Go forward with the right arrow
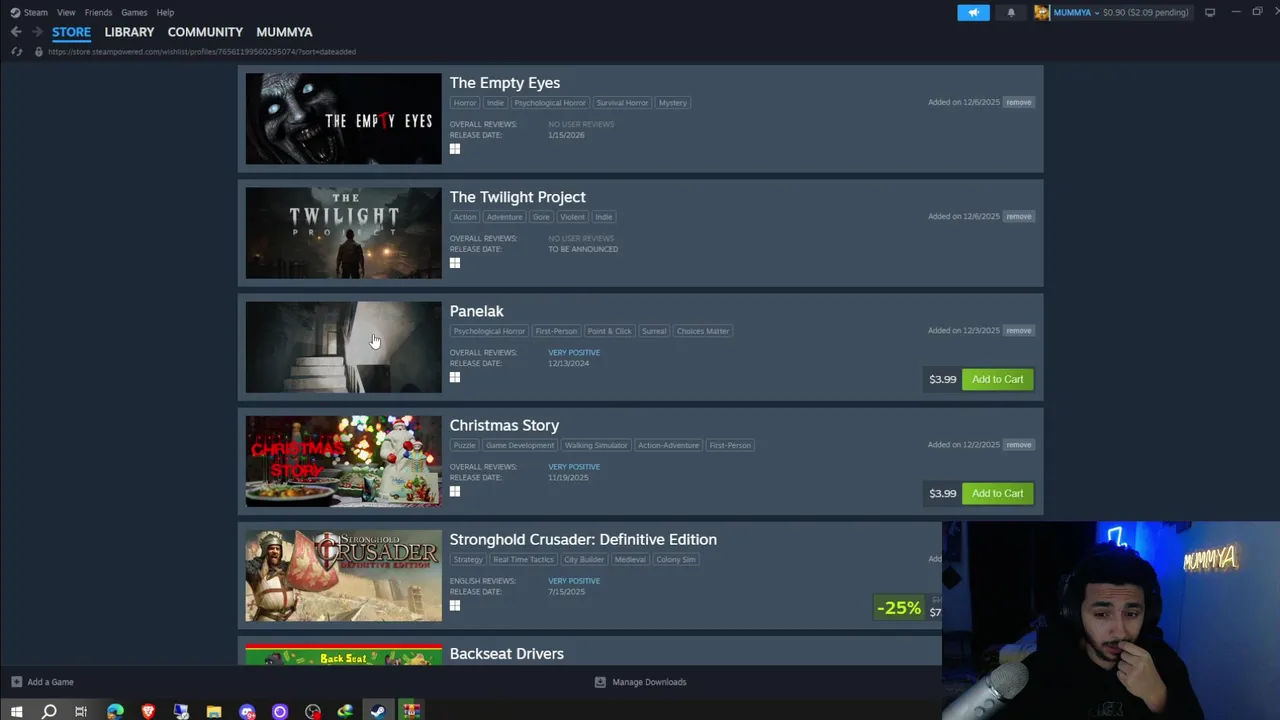 (x=37, y=32)
